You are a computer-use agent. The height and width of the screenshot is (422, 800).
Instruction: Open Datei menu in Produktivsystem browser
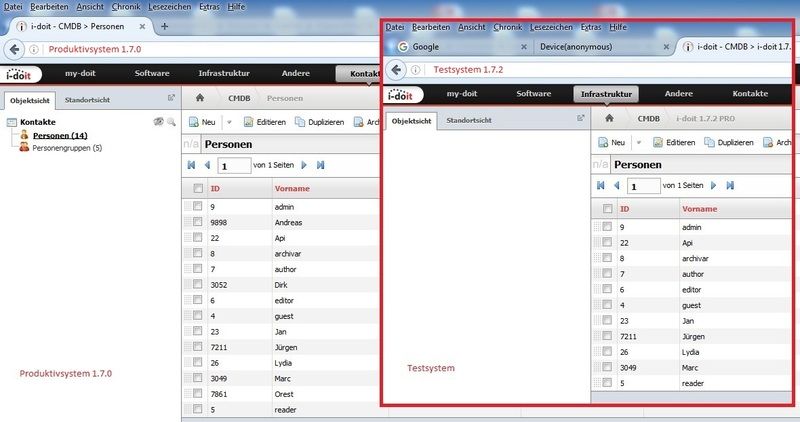point(13,7)
